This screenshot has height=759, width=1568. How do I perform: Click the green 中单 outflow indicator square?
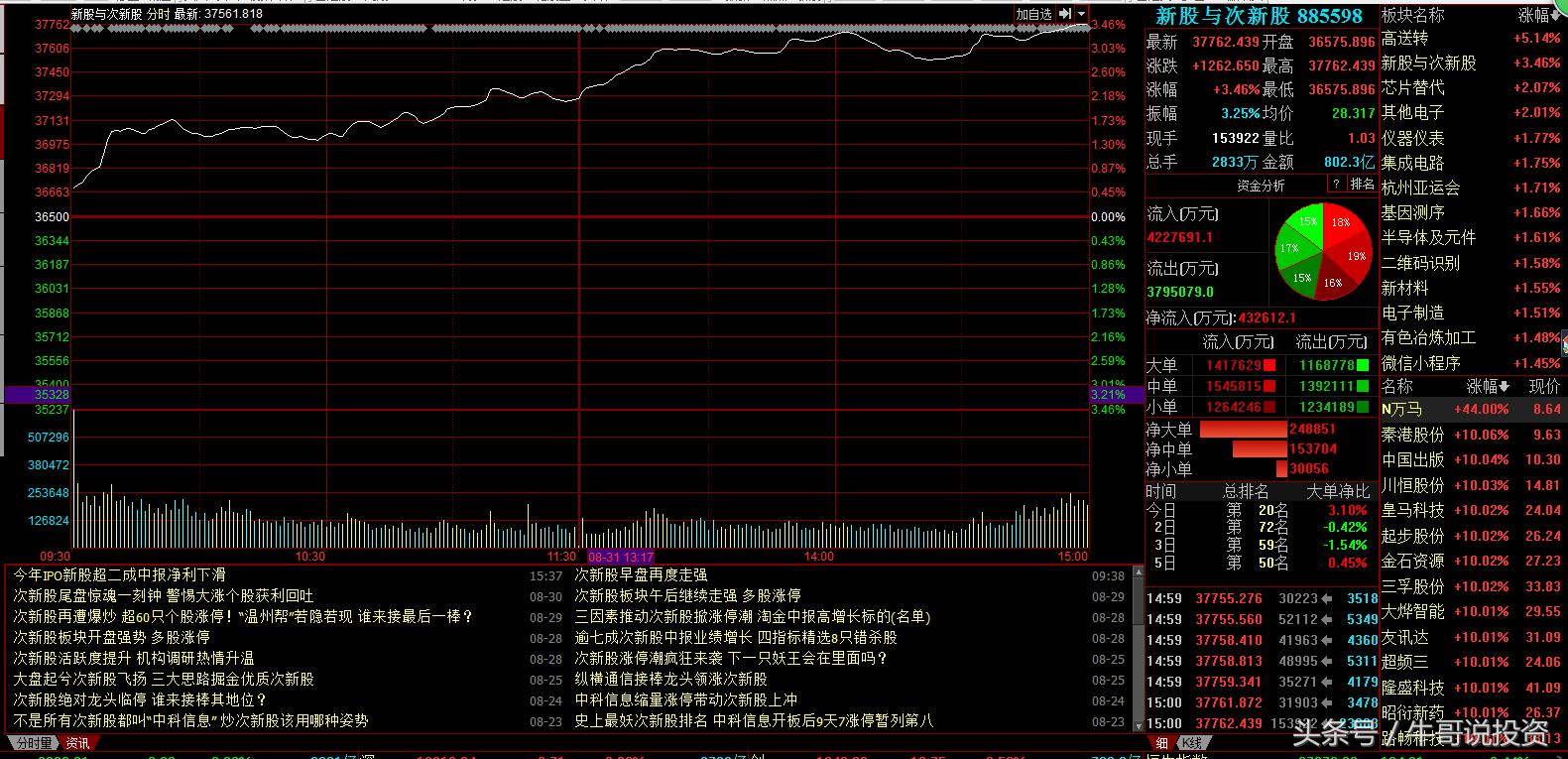point(1363,386)
